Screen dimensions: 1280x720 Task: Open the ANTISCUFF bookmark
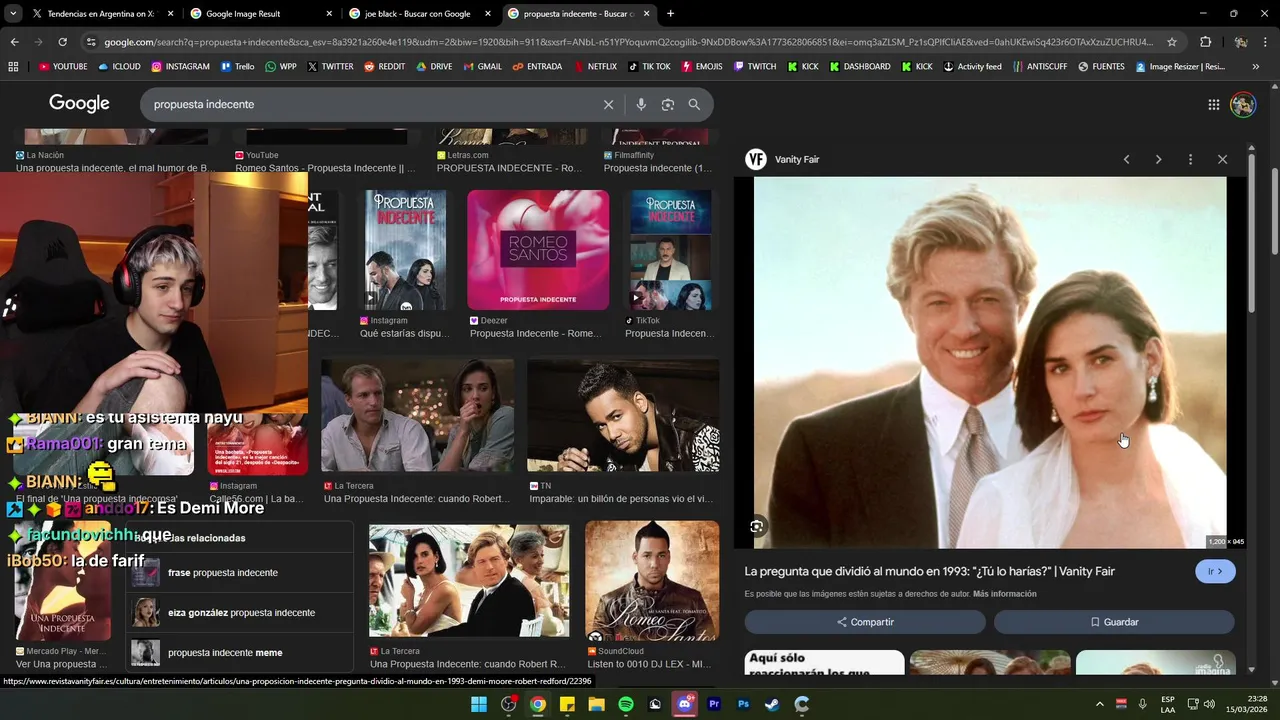click(1038, 67)
